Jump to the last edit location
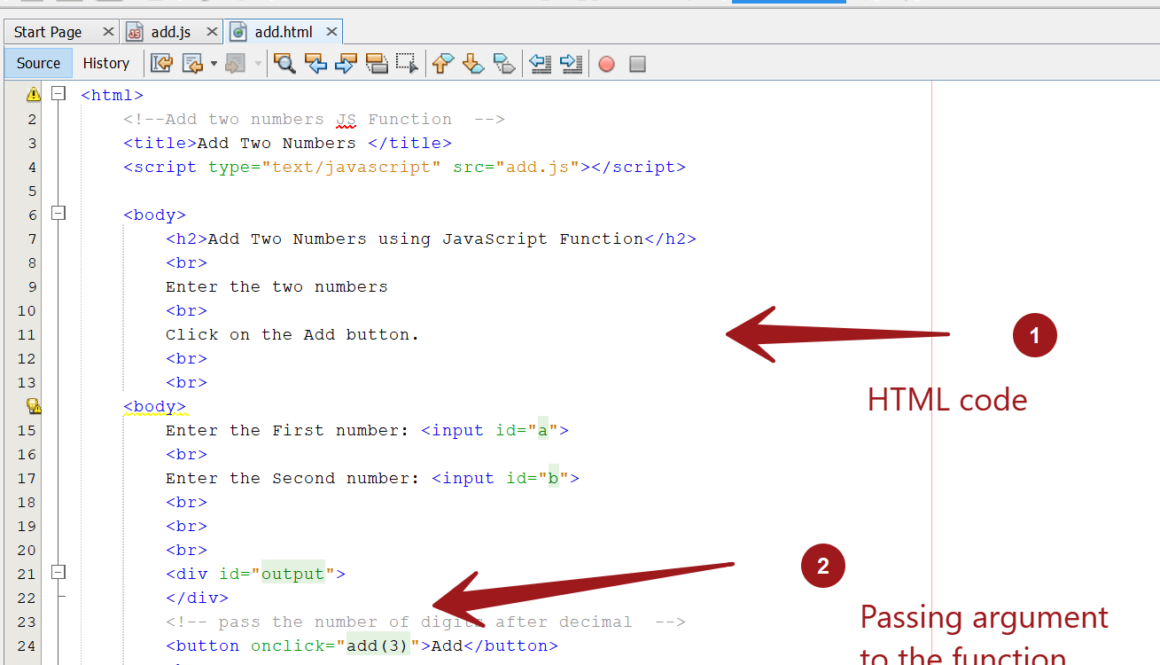1160x665 pixels. click(161, 63)
